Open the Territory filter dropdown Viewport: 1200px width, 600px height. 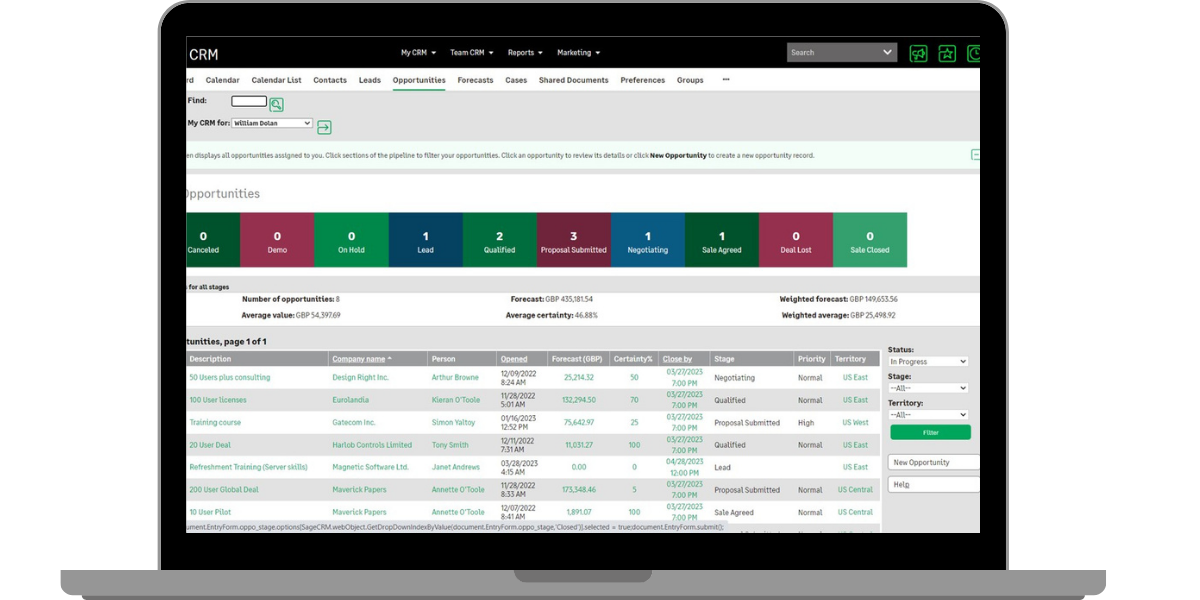928,415
